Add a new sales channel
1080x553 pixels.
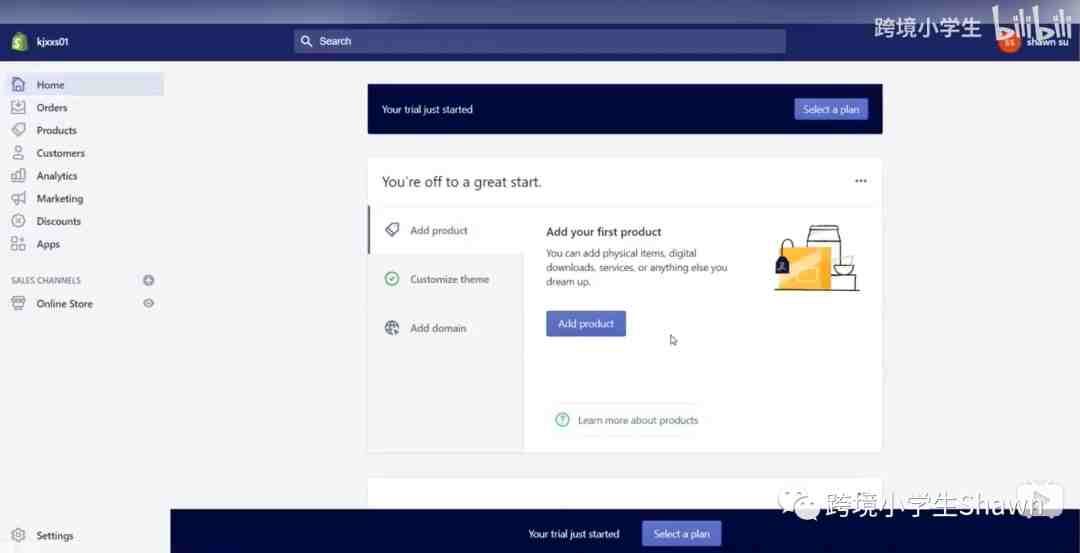tap(149, 281)
